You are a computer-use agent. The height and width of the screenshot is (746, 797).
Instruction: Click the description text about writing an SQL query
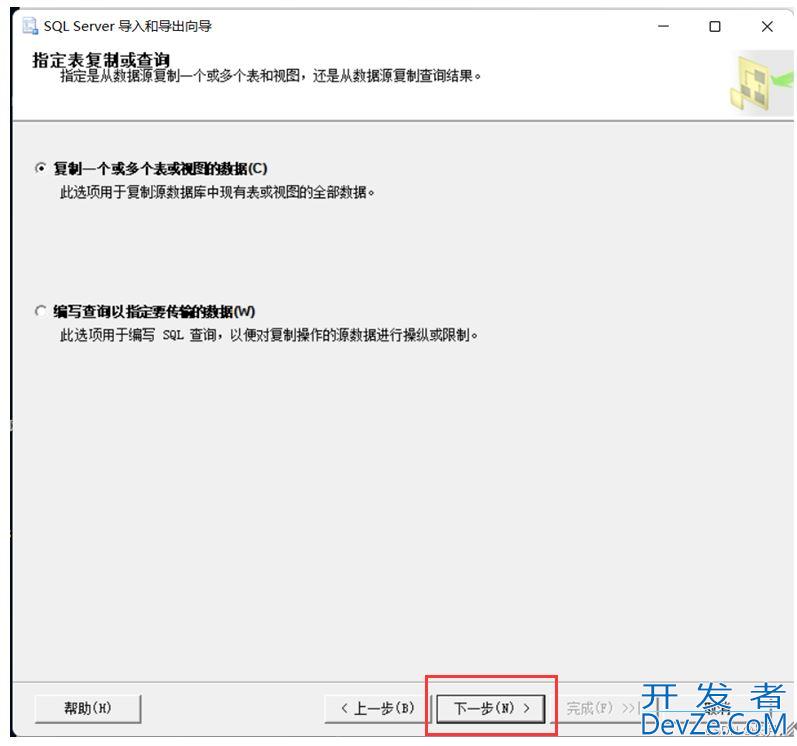(269, 335)
